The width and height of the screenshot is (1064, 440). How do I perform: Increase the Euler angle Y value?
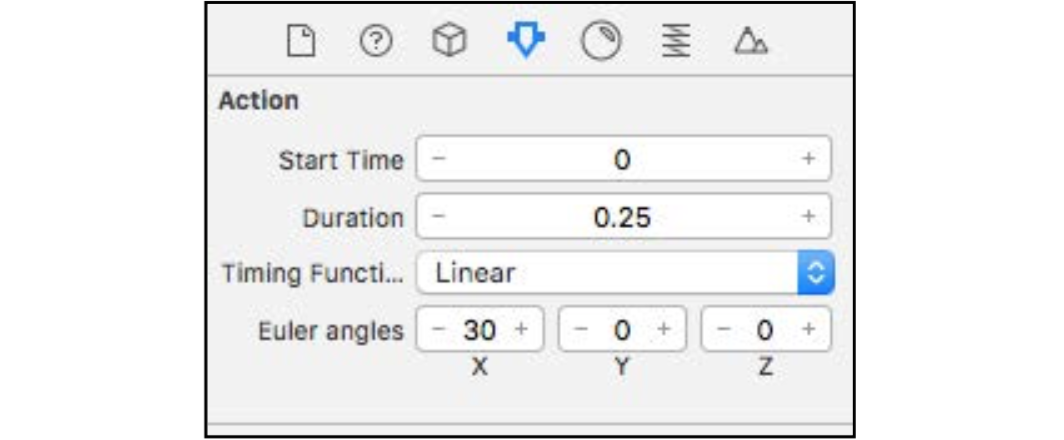pos(664,329)
